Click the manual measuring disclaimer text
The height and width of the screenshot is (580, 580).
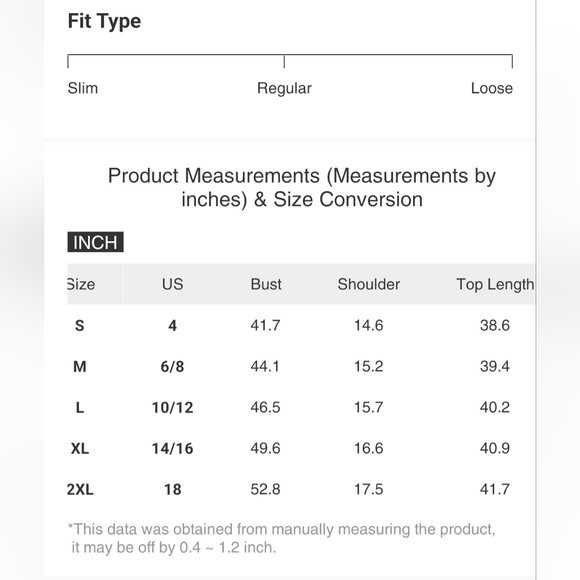[282, 538]
